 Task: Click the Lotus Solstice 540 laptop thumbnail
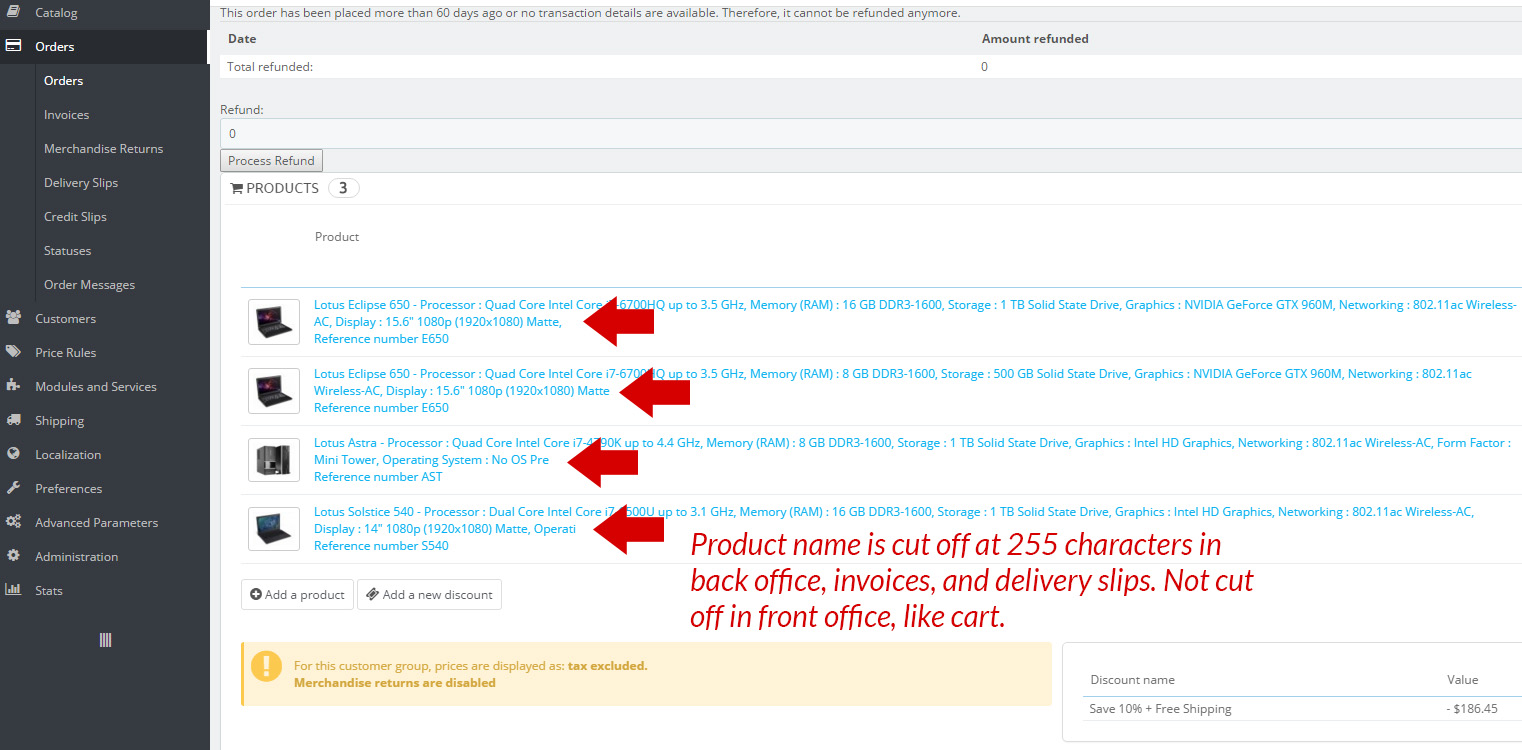click(274, 529)
